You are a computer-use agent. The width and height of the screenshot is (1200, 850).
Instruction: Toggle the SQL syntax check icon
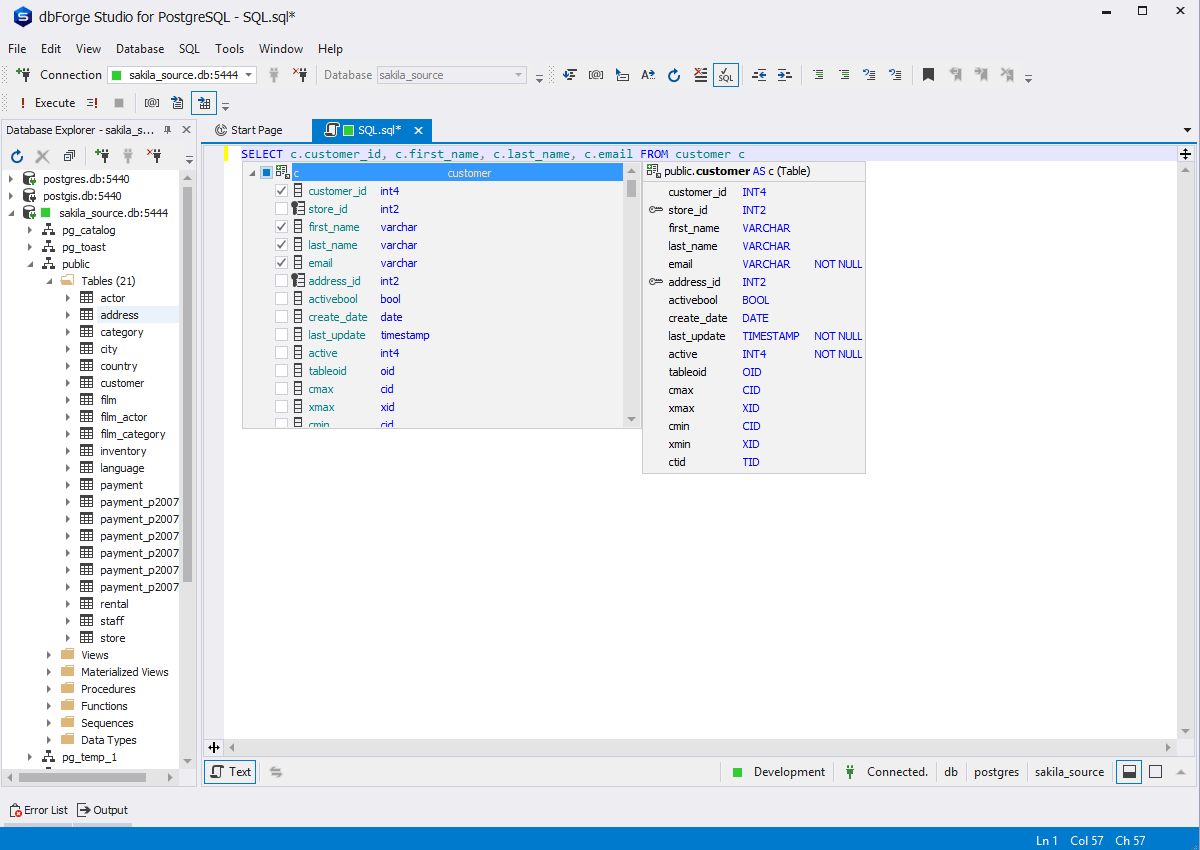click(726, 75)
